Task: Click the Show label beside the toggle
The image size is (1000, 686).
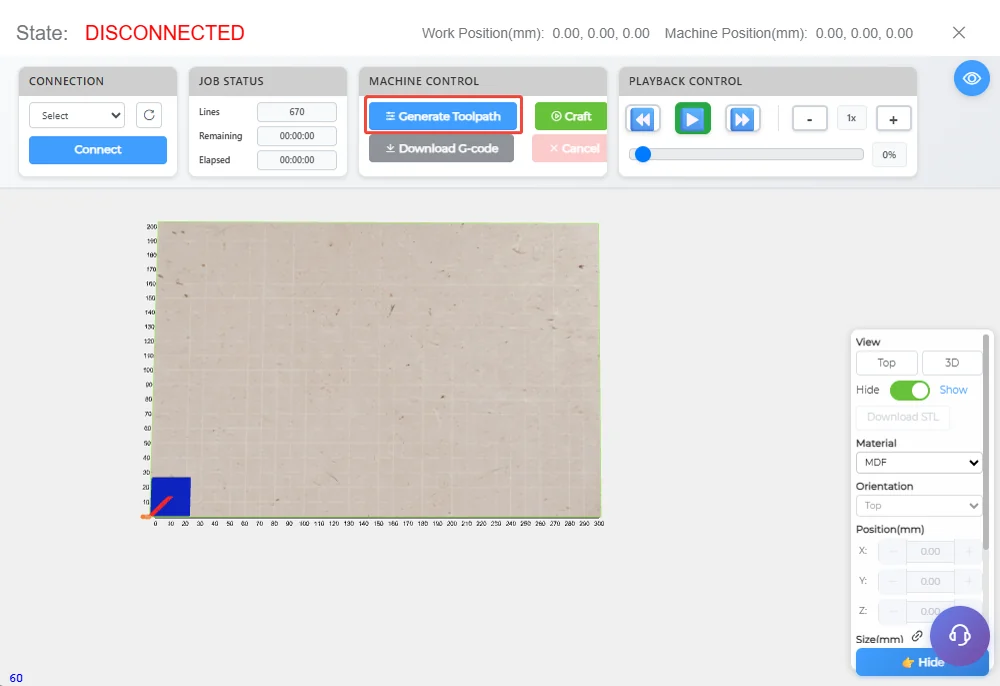Action: [953, 390]
